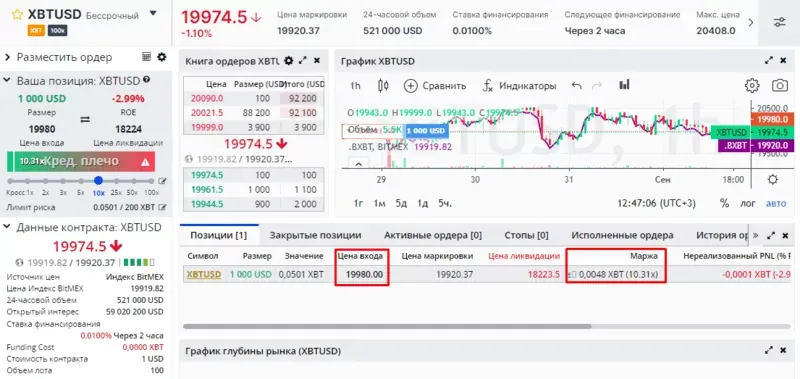The image size is (800, 379).
Task: Show more tabs with double chevron
Action: pyautogui.click(x=756, y=235)
